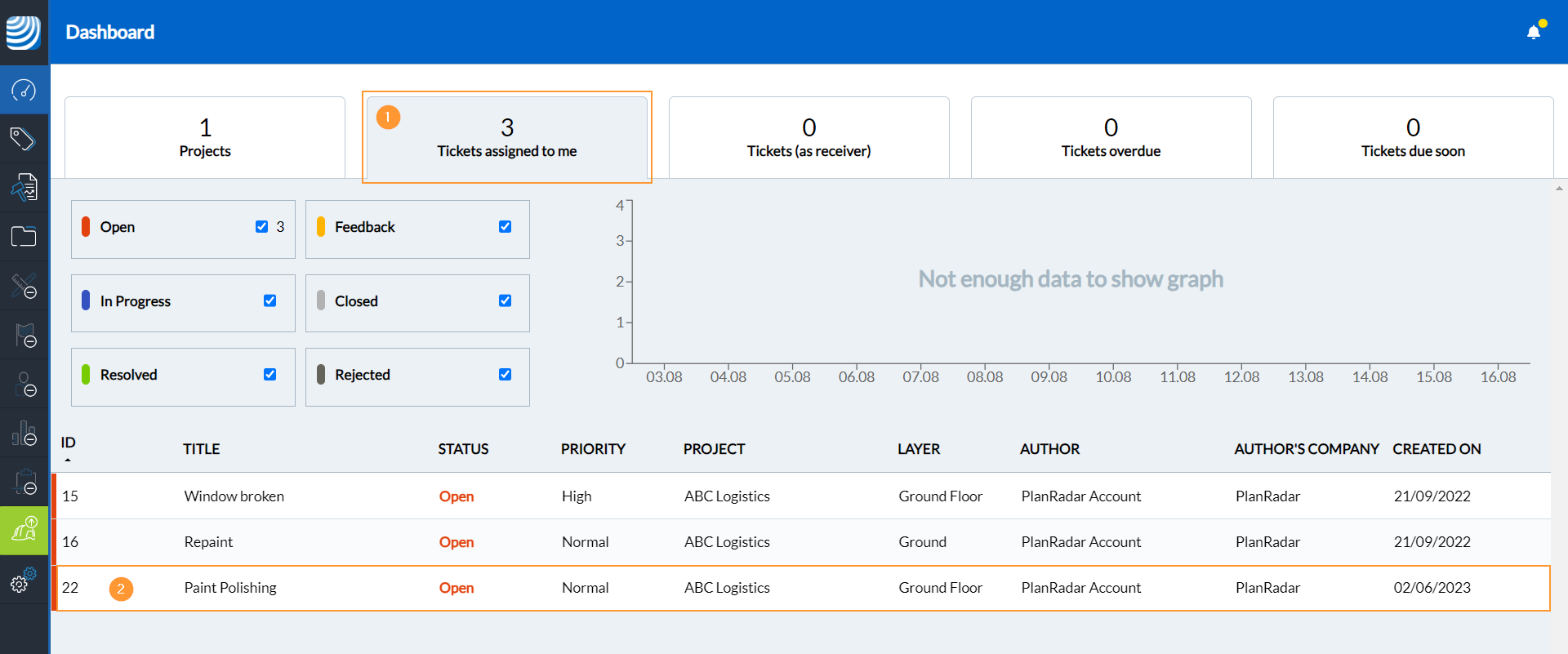Click the PlanRadar logo

click(x=24, y=32)
